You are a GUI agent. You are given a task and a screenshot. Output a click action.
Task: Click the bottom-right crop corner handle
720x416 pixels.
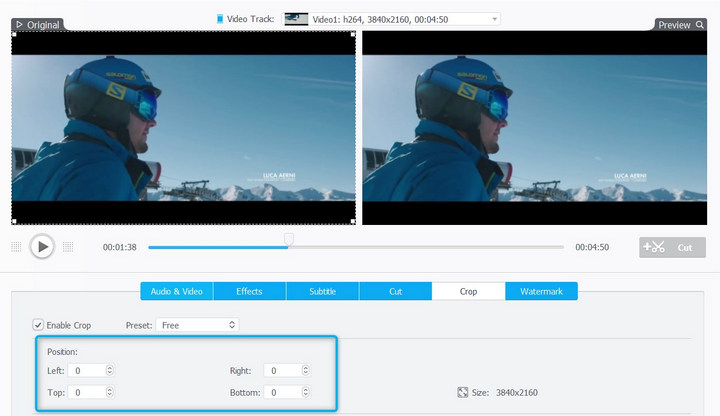355,222
